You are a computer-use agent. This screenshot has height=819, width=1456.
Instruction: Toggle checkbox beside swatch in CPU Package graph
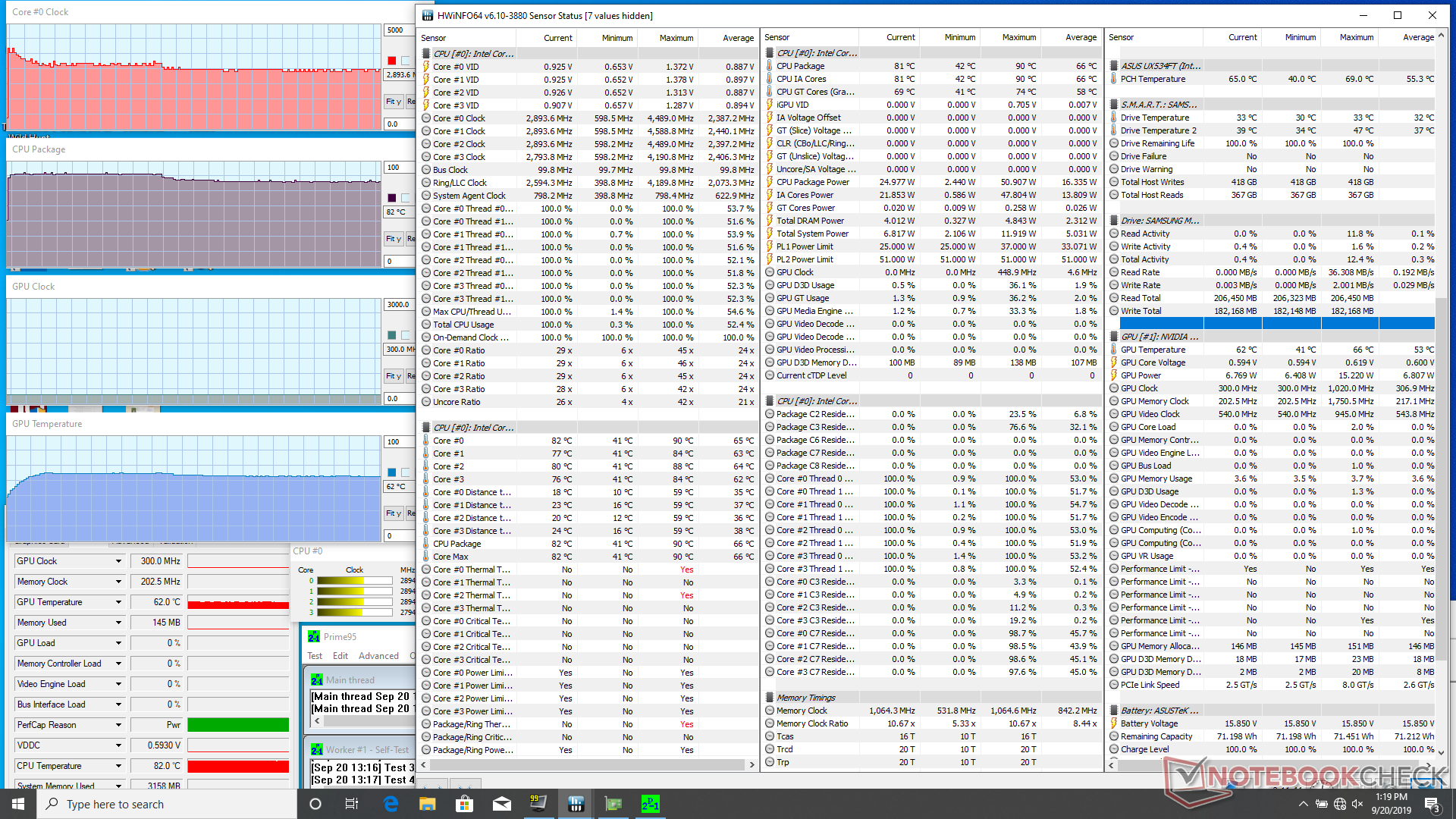pos(406,198)
